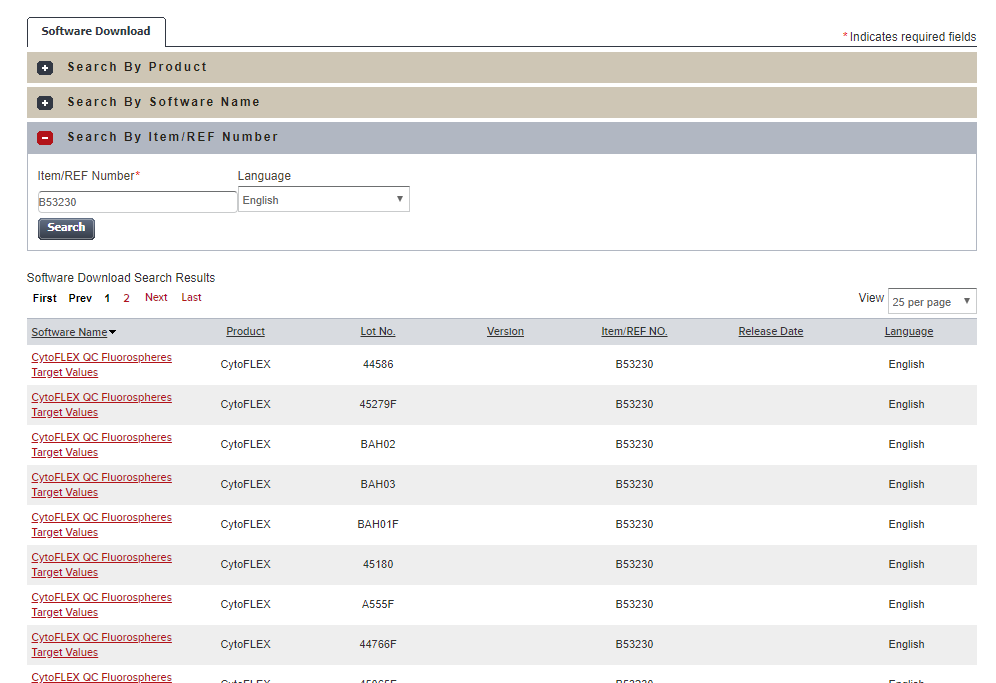This screenshot has height=683, width=996.
Task: Go to the Next results page
Action: pyautogui.click(x=156, y=297)
